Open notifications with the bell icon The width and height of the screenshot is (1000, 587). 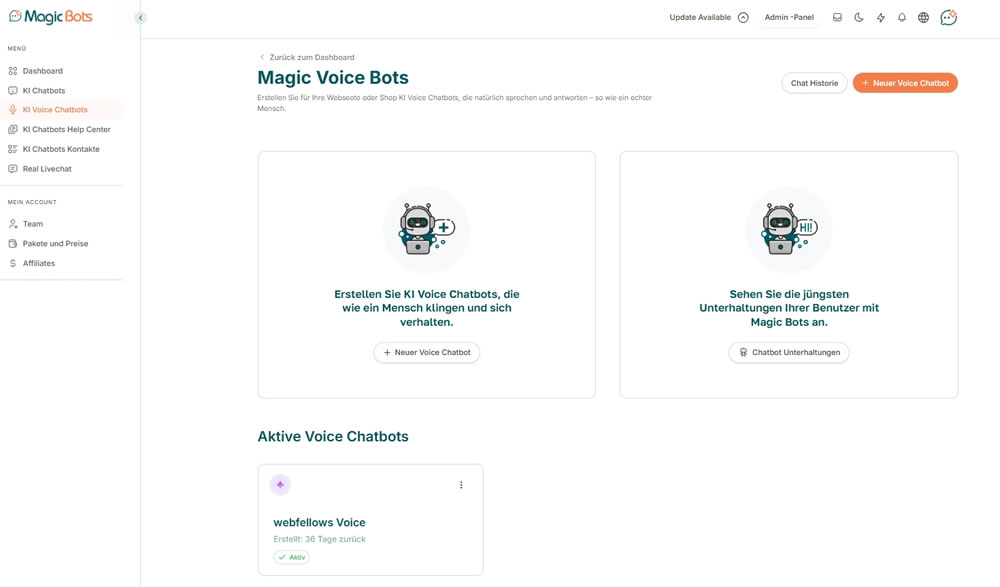pyautogui.click(x=902, y=18)
